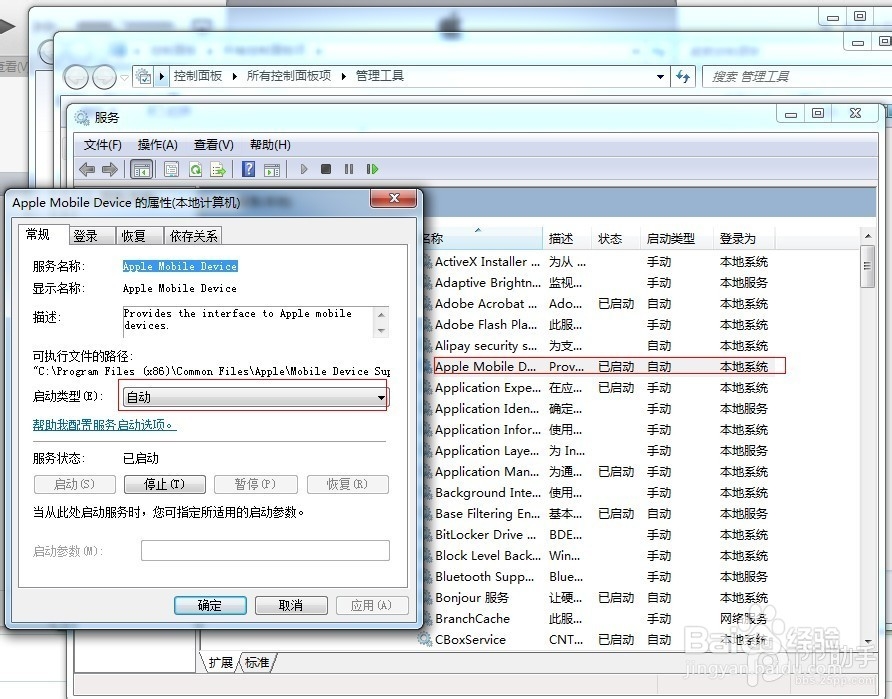Switch to the 登录 tab
892x699 pixels.
(86, 236)
